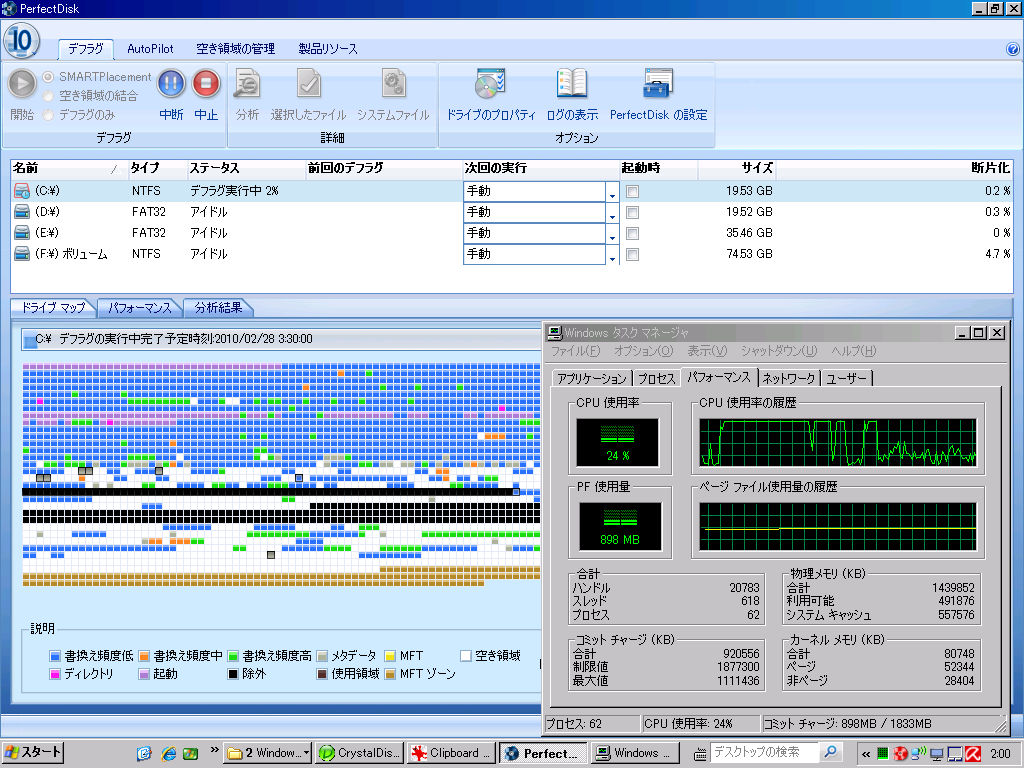
Task: Click the 分析 (analyze) icon
Action: [x=247, y=84]
